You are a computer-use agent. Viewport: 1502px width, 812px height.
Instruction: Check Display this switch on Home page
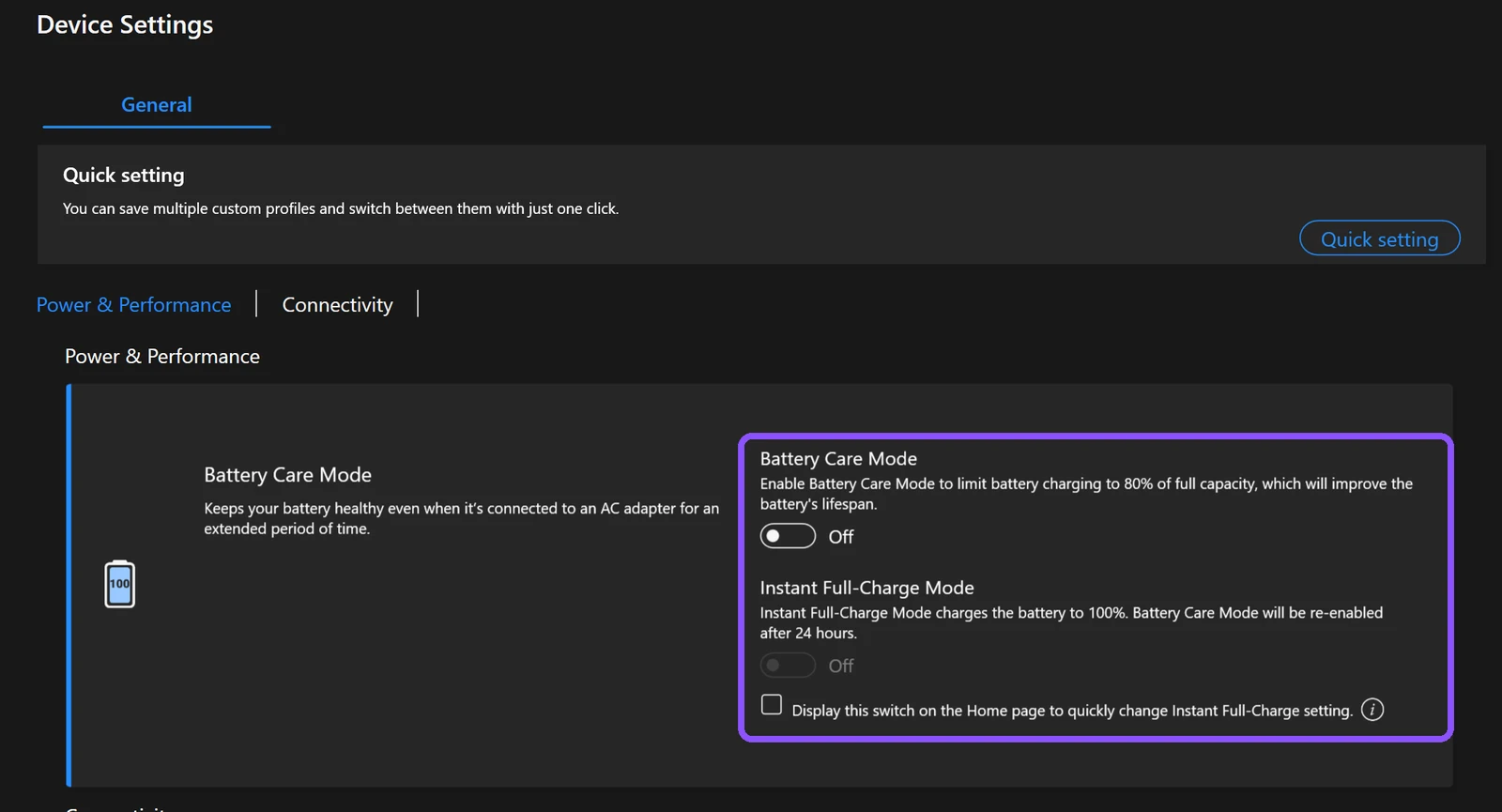(772, 704)
